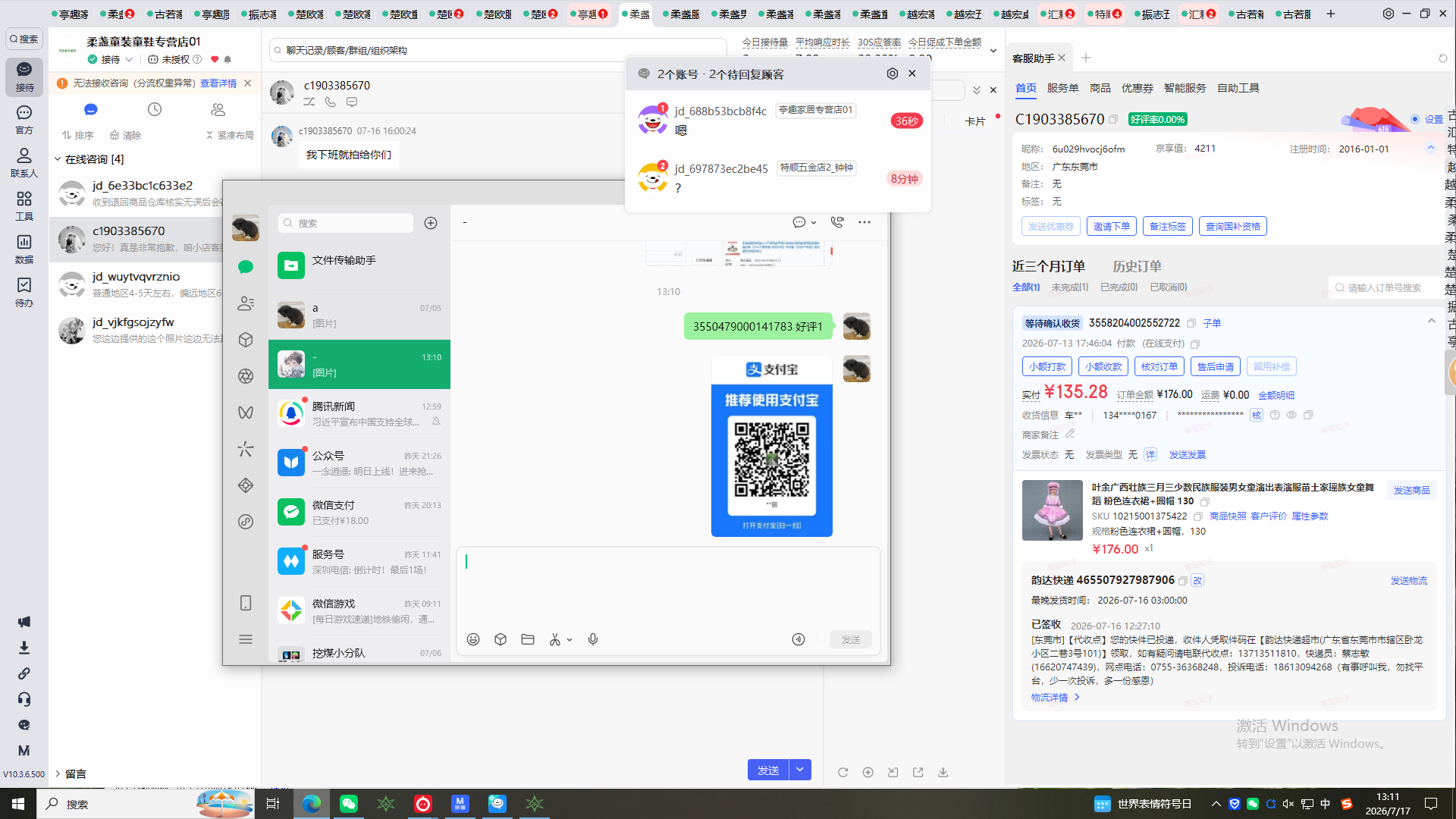Viewport: 1456px width, 819px height.
Task: Open the 数据 data sidebar icon
Action: (x=24, y=248)
